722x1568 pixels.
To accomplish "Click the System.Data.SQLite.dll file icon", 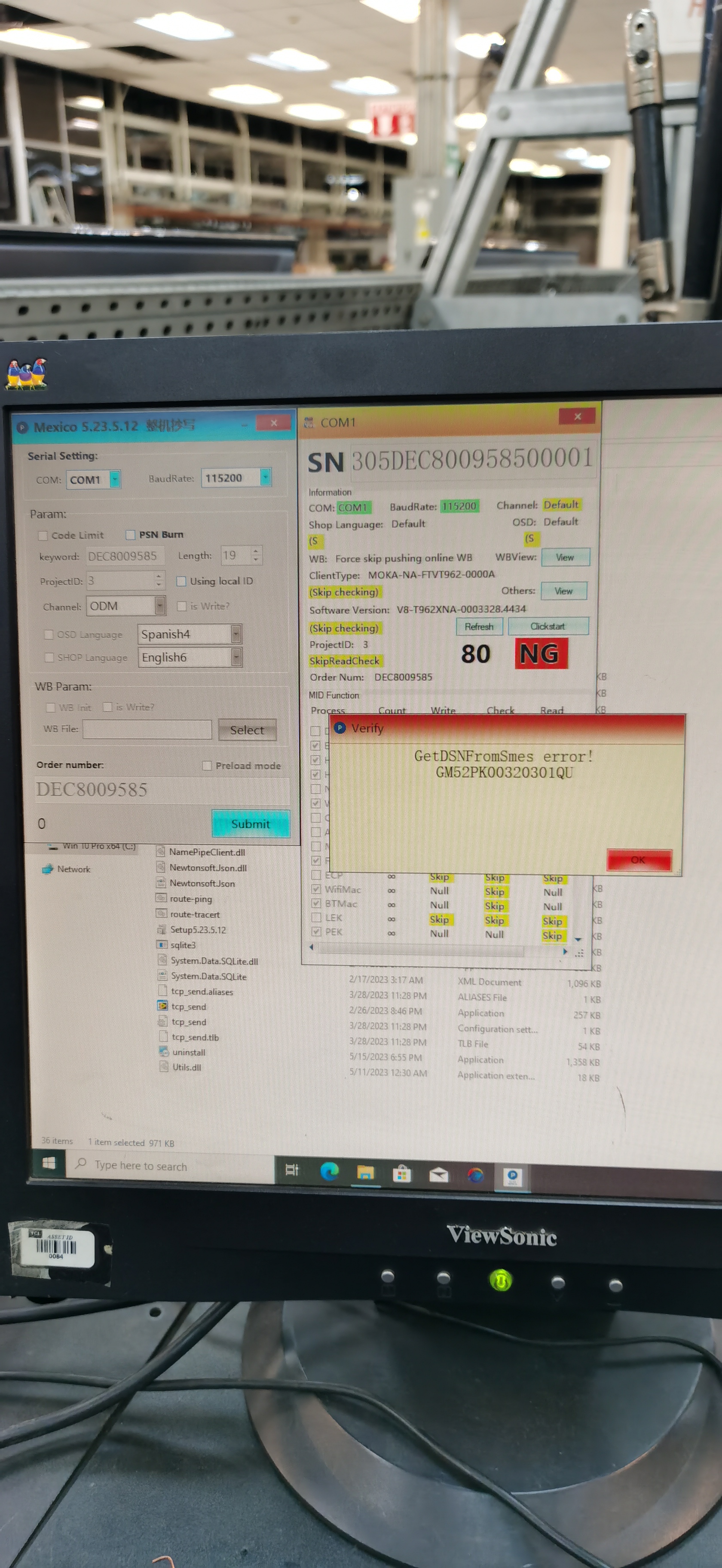I will click(x=162, y=960).
